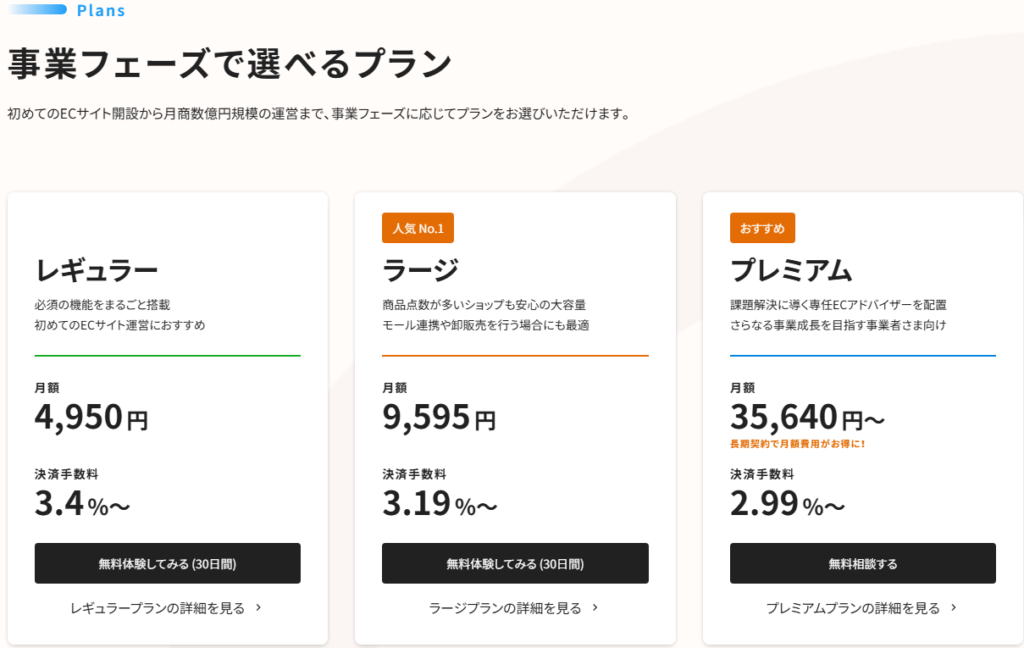Click the arrow icon beside プレミアムプランの詳細を見る

[x=953, y=608]
